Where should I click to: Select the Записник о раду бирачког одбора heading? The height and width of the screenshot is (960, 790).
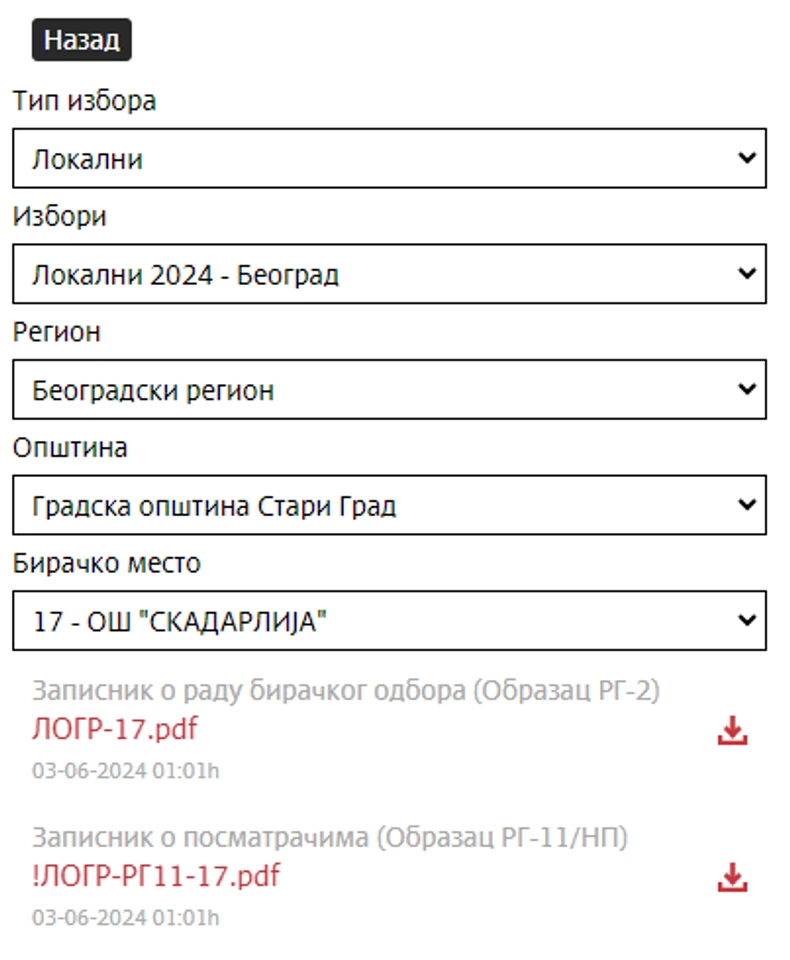pos(345,691)
